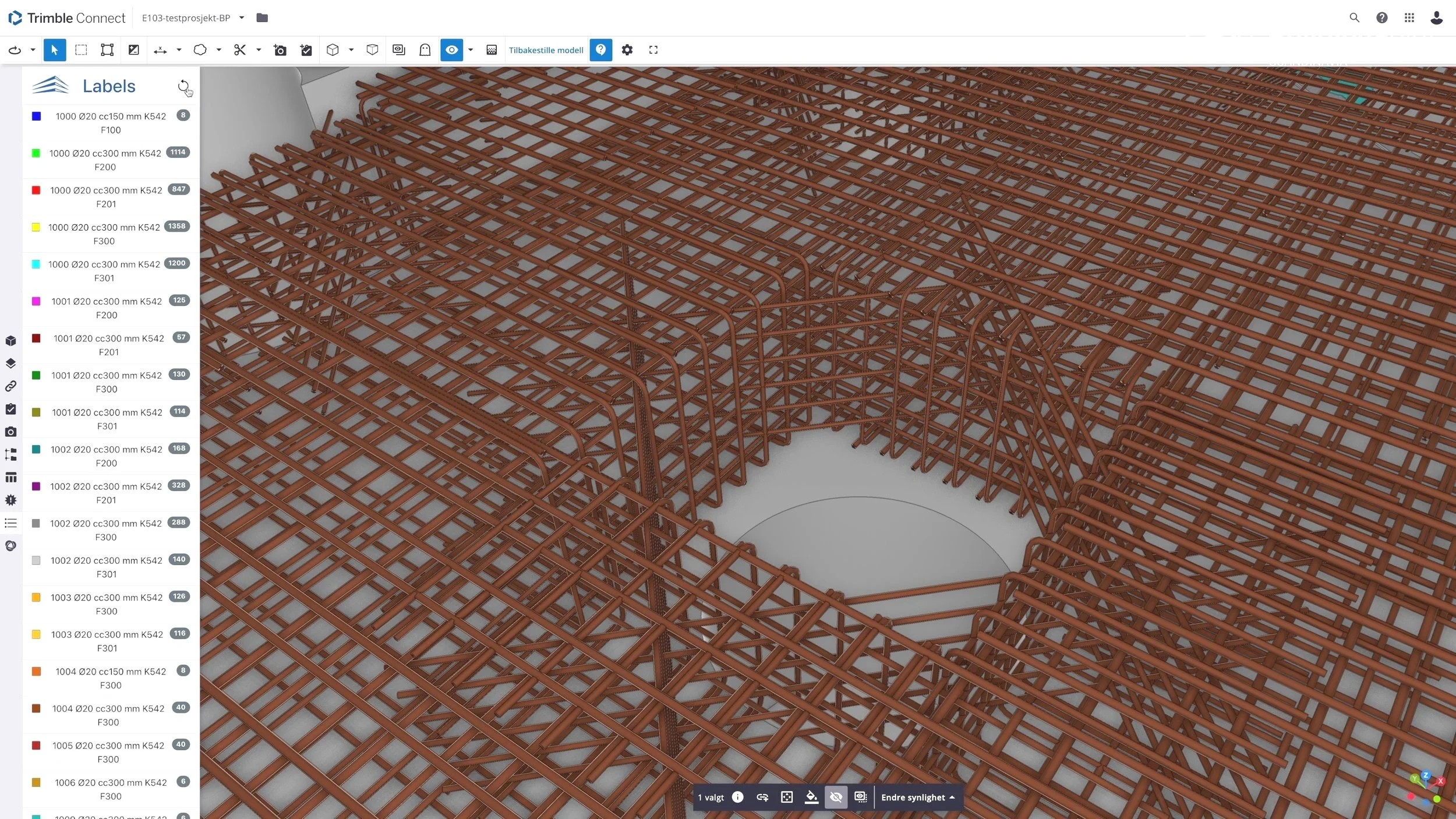Show info for the selected object
1456x819 pixels.
738,797
